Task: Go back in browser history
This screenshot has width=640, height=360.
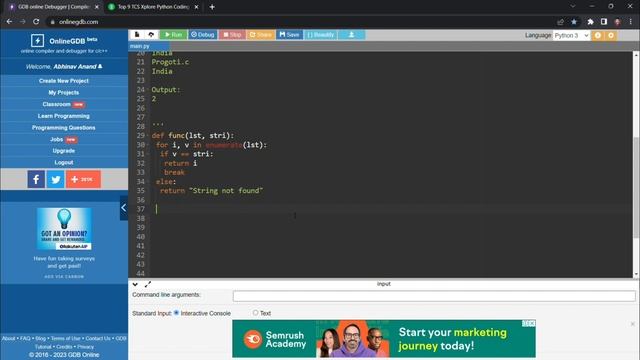Action: pos(9,22)
